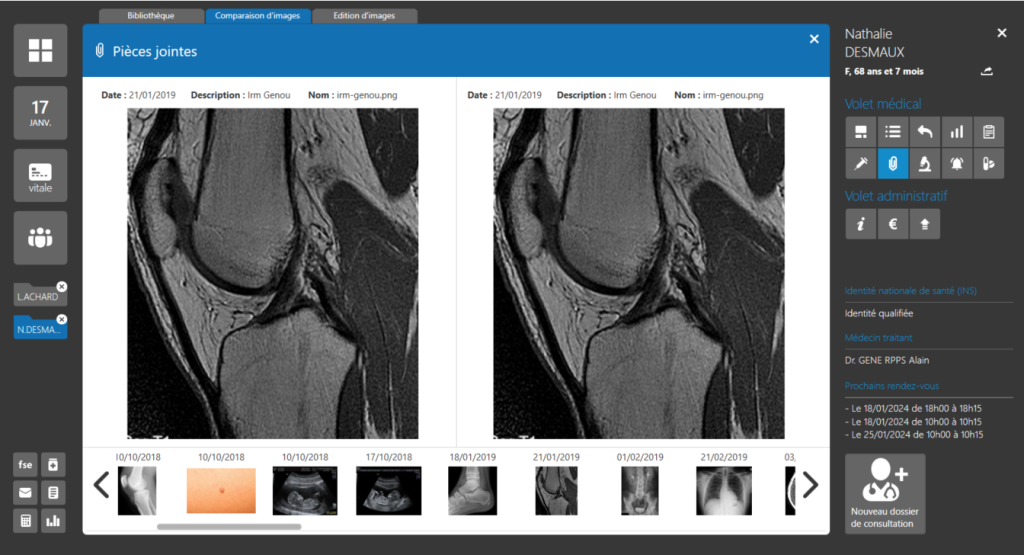Open the L.ACHARD patient folder
The width and height of the screenshot is (1024, 555).
point(38,296)
